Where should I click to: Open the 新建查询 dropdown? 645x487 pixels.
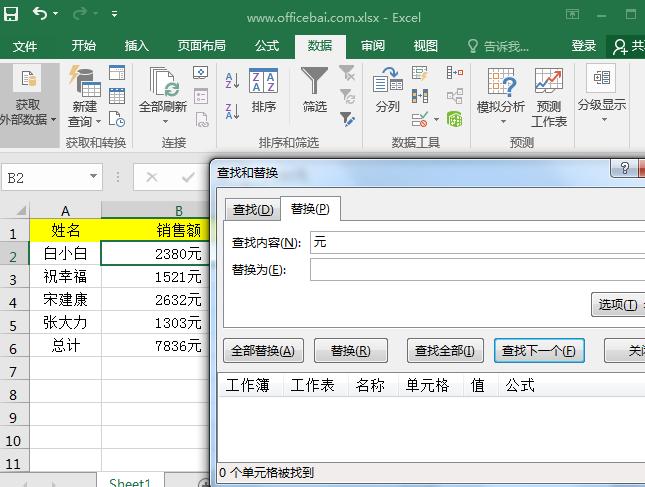pyautogui.click(x=85, y=96)
